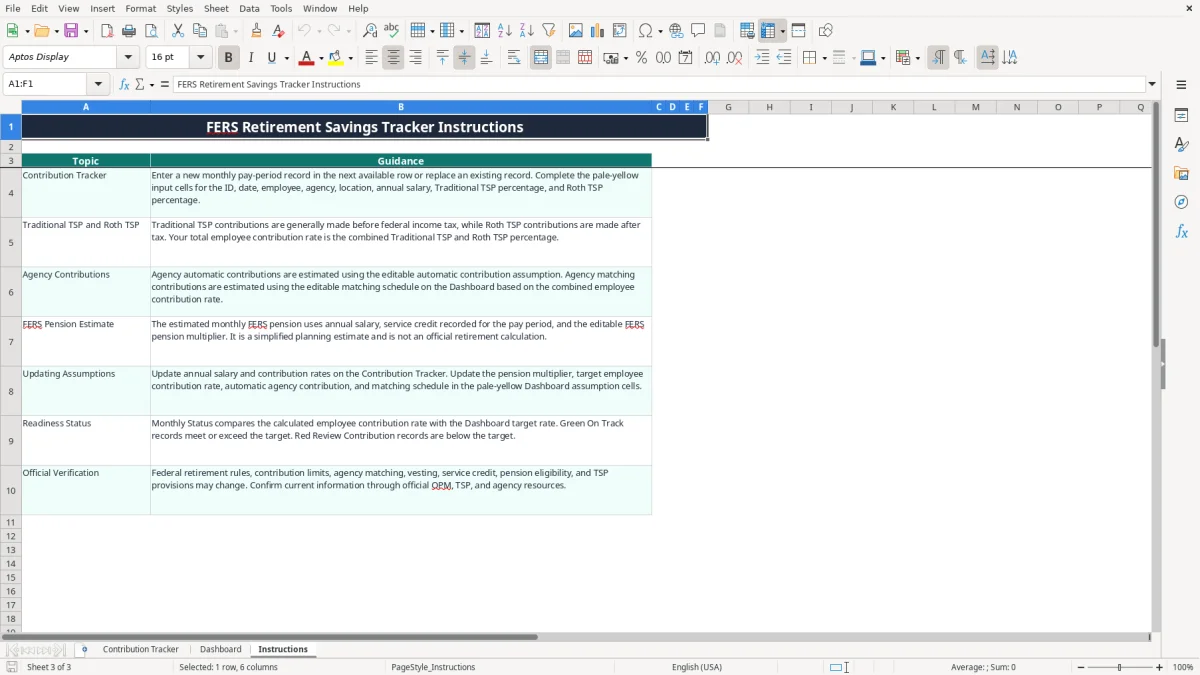This screenshot has width=1200, height=675.
Task: Activate Clone Formatting paintbrush
Action: (257, 31)
